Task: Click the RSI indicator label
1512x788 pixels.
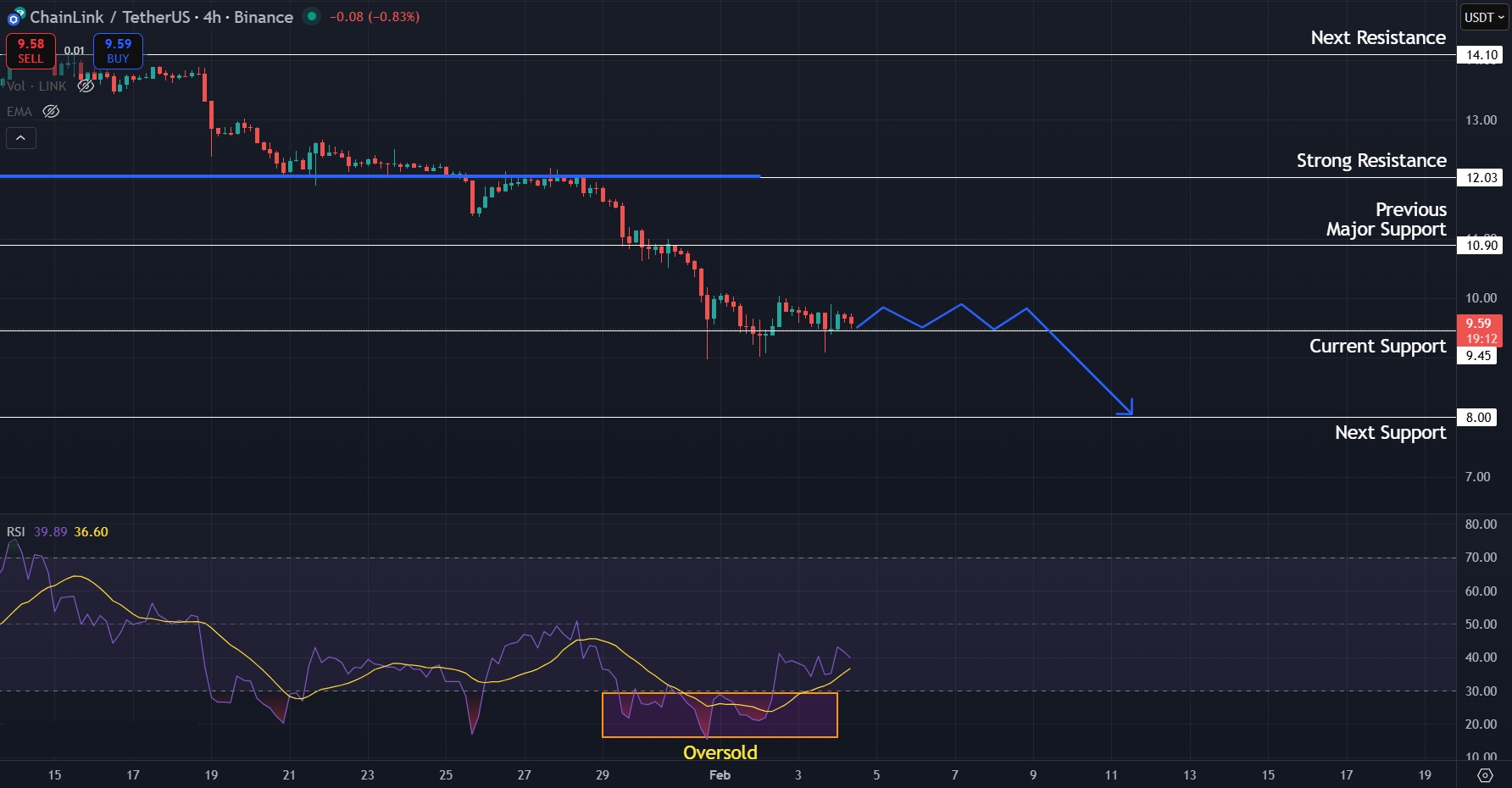Action: coord(15,531)
